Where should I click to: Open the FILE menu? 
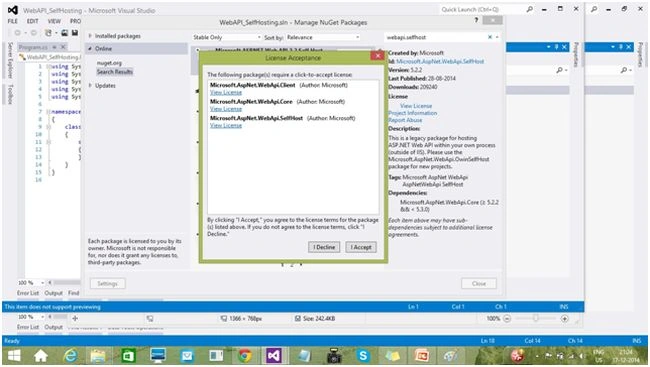pos(13,21)
